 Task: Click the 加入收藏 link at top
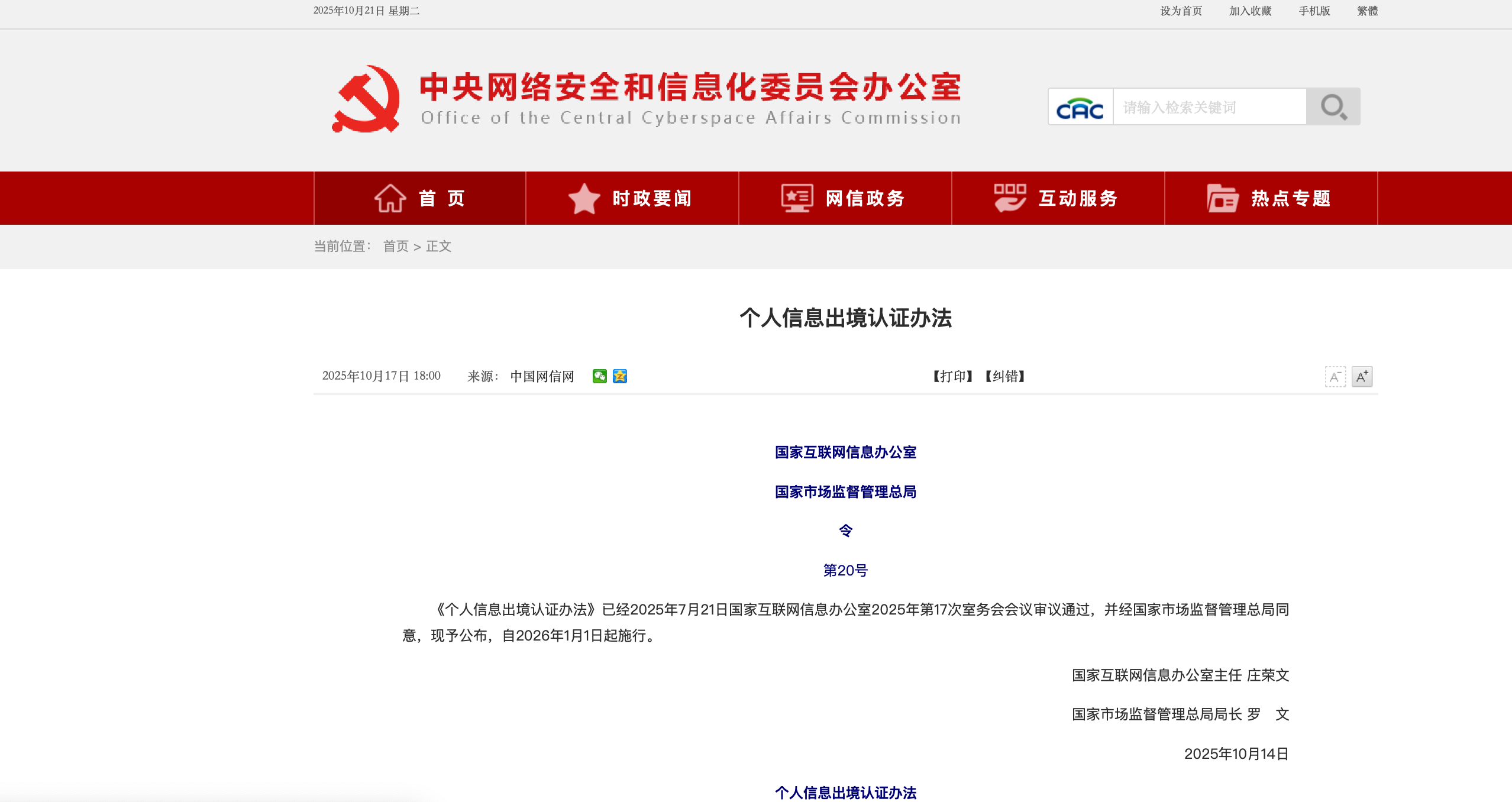pos(1250,11)
